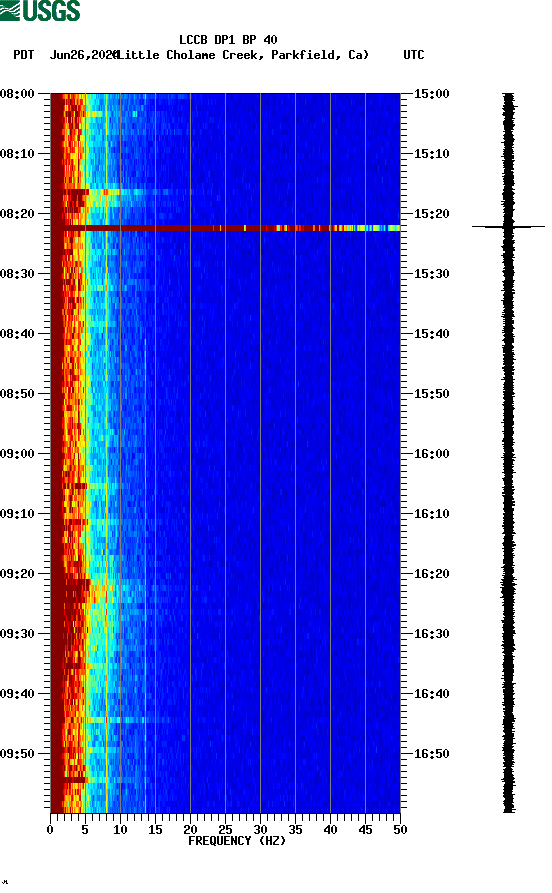Click the seismogram waveform trace near 16:00
Screen dimensions: 552x893
[508, 454]
